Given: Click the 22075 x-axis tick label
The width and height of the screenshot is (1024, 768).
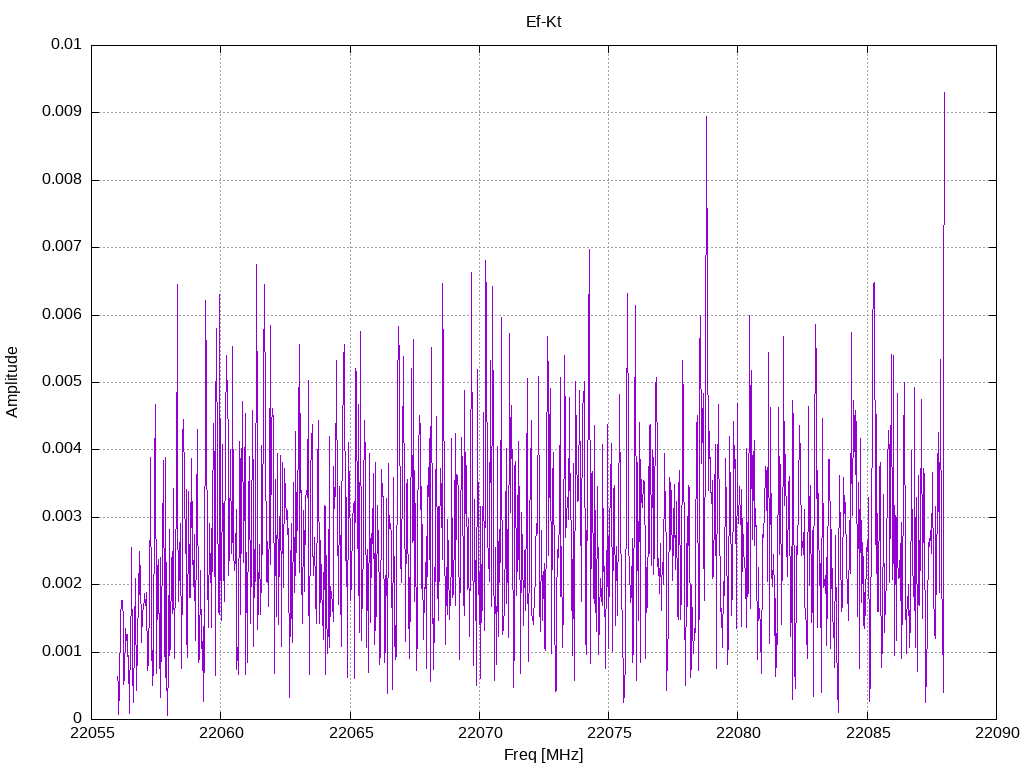Looking at the screenshot, I should pos(608,734).
